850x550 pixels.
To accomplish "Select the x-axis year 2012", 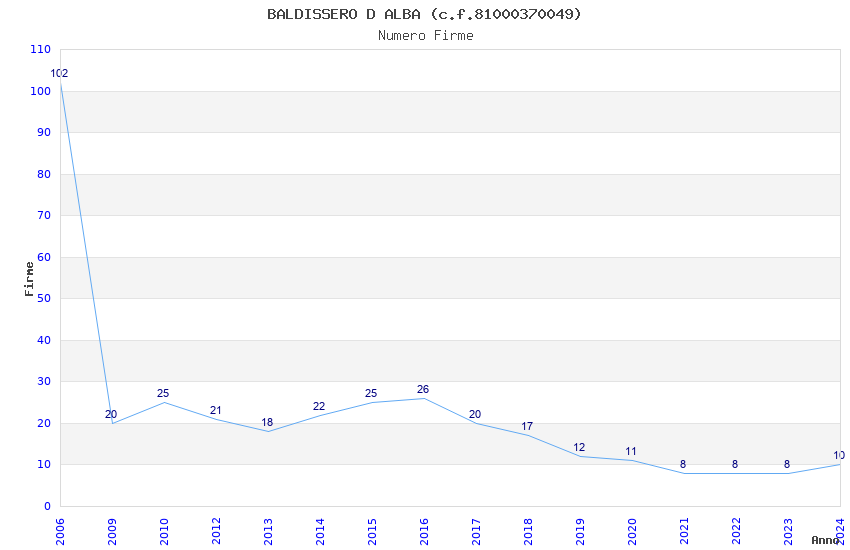I will (216, 532).
